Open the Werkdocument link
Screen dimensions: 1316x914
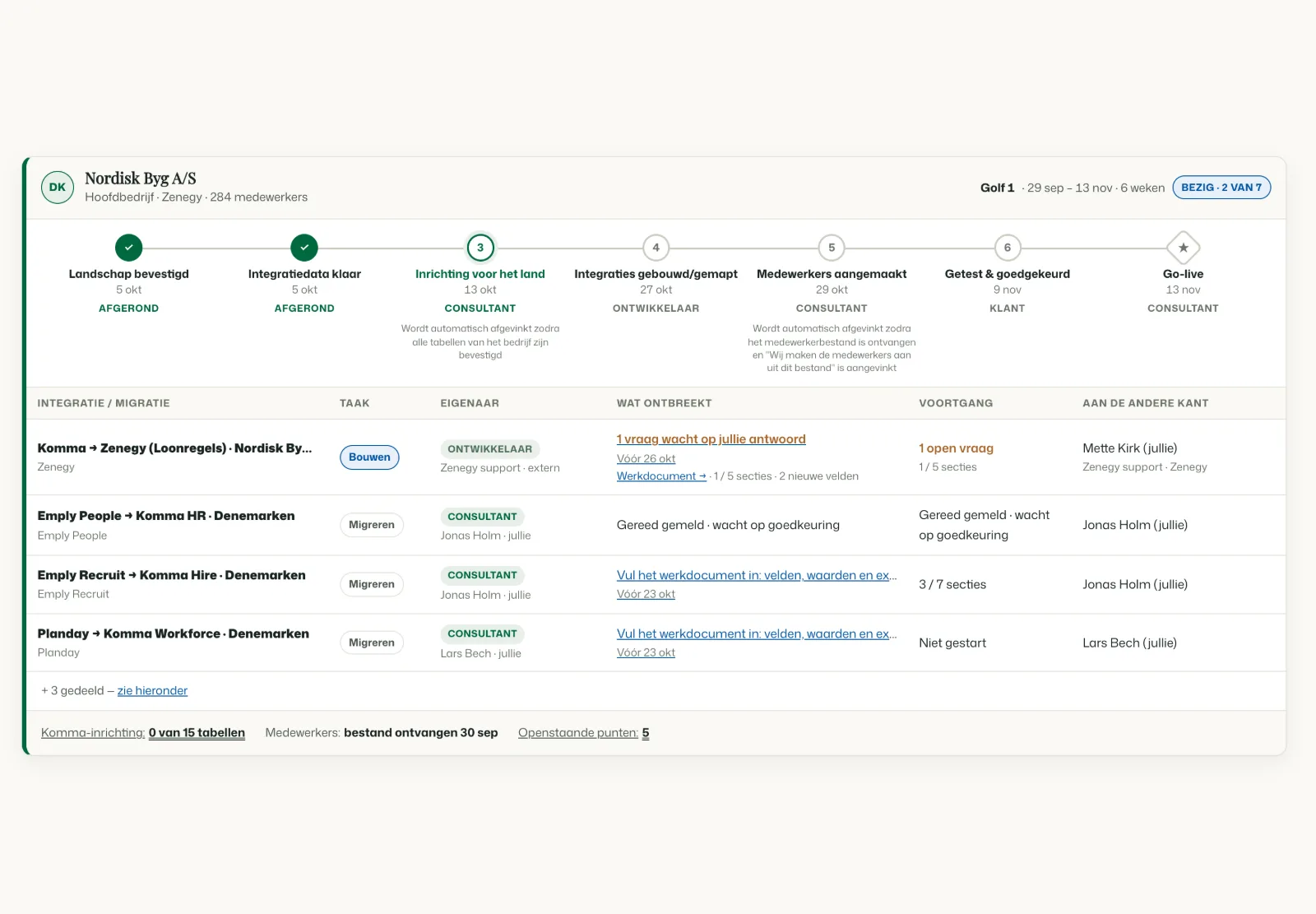point(661,476)
